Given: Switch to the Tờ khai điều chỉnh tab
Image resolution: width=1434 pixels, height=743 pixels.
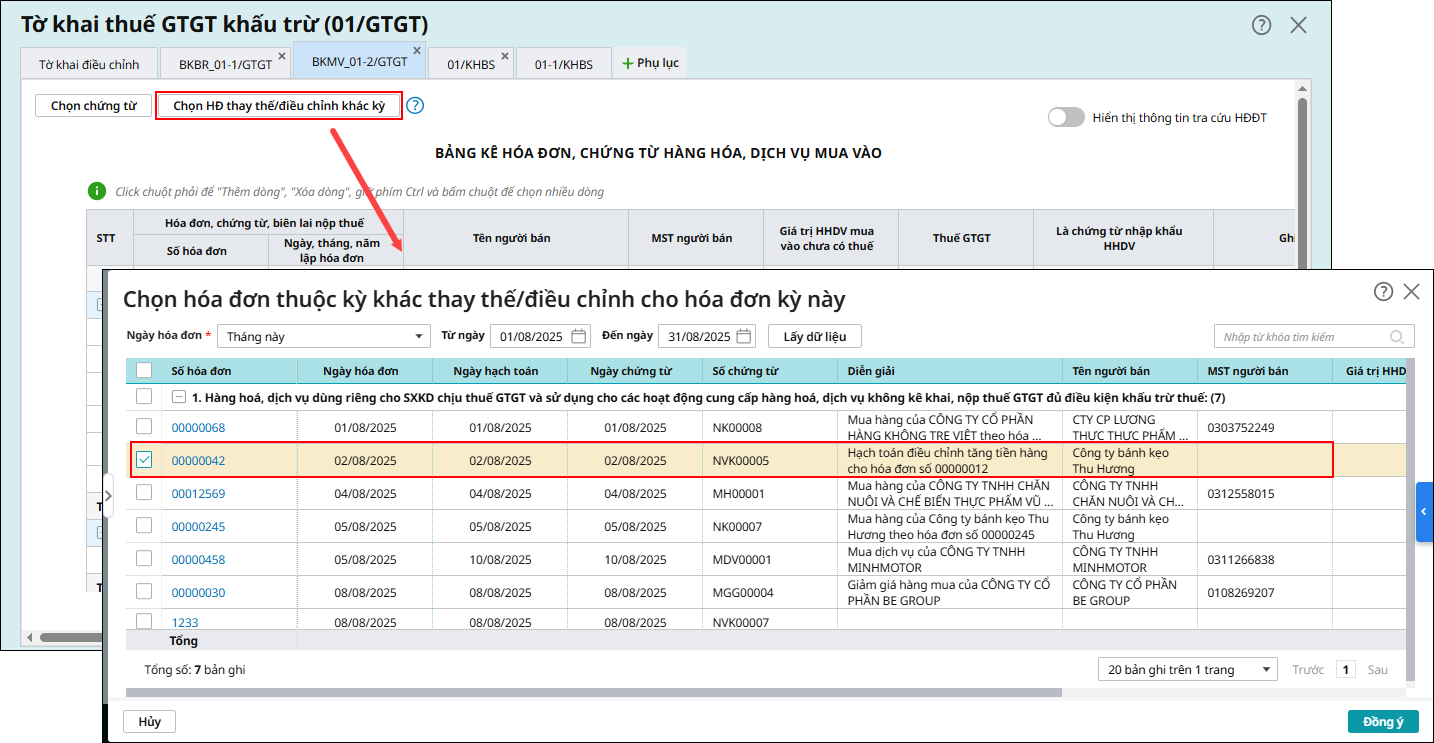Looking at the screenshot, I should (89, 64).
